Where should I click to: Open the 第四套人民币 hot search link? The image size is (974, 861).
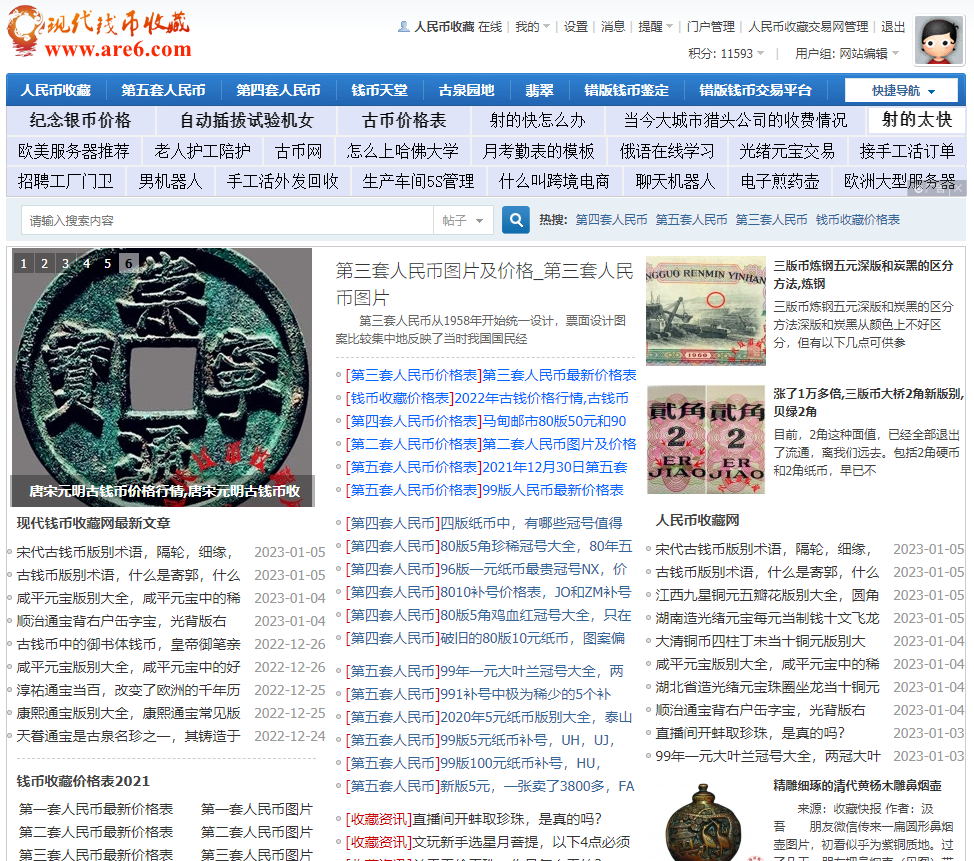click(x=611, y=220)
